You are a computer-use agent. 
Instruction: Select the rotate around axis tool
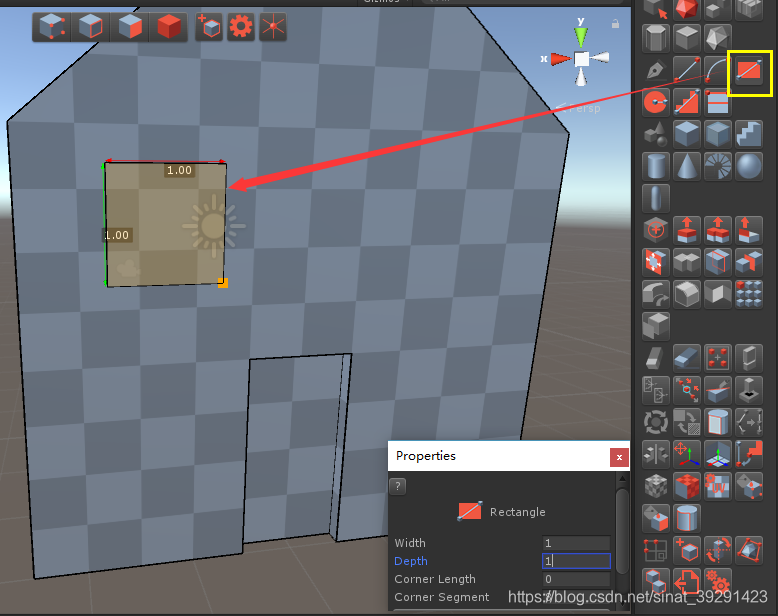pos(717,550)
